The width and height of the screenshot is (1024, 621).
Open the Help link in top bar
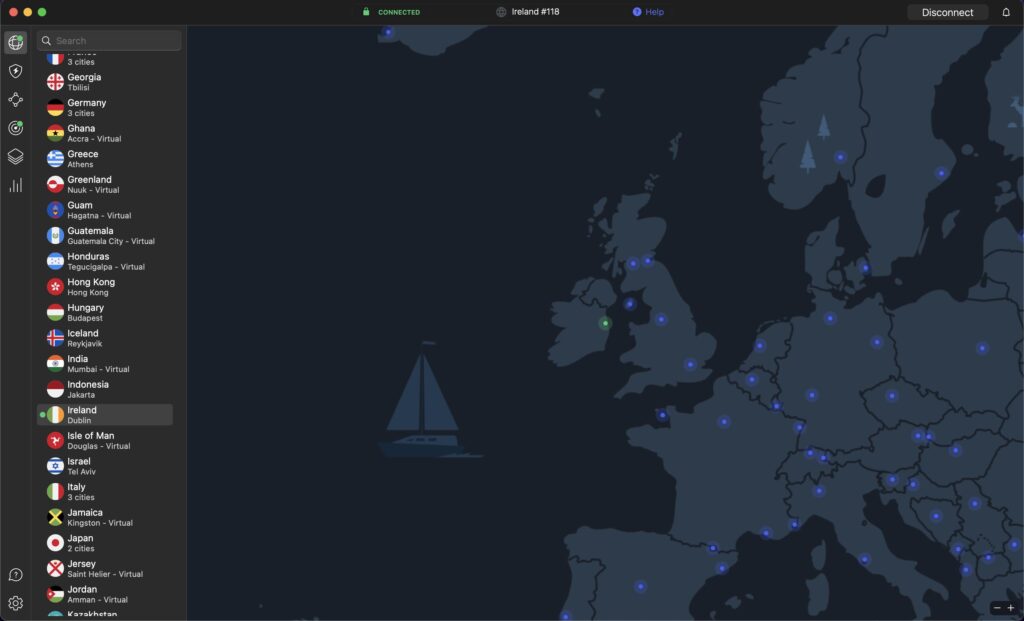pos(648,12)
